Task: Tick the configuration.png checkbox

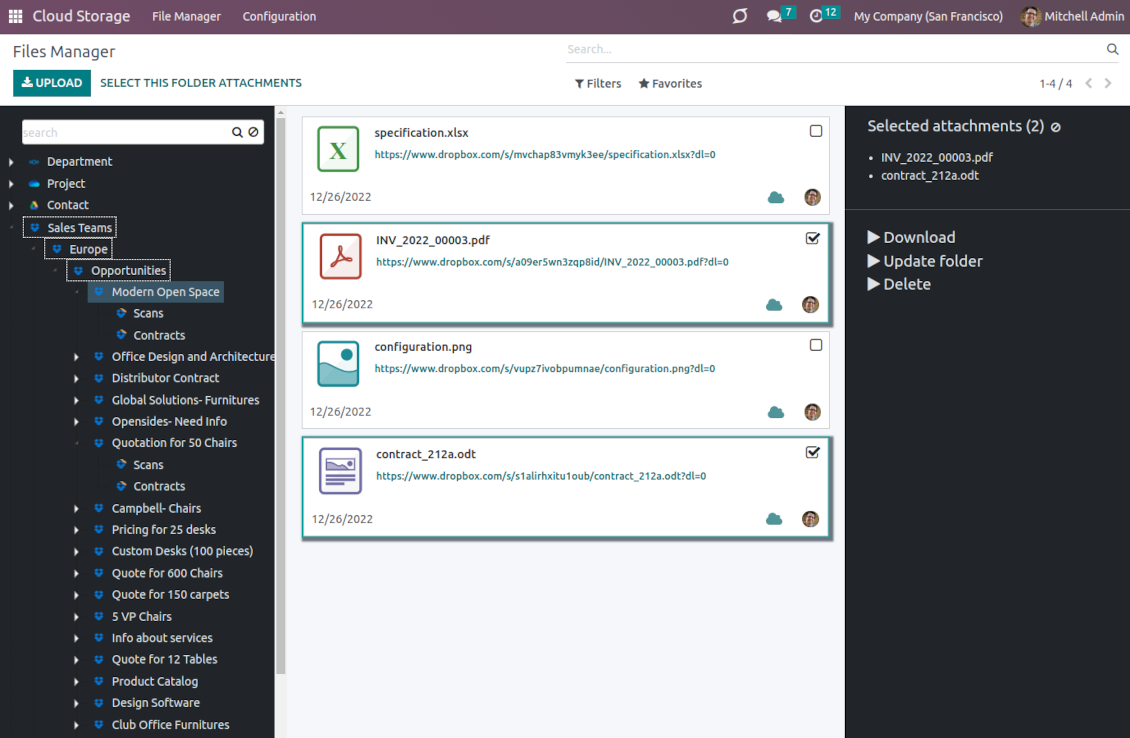Action: 816,345
